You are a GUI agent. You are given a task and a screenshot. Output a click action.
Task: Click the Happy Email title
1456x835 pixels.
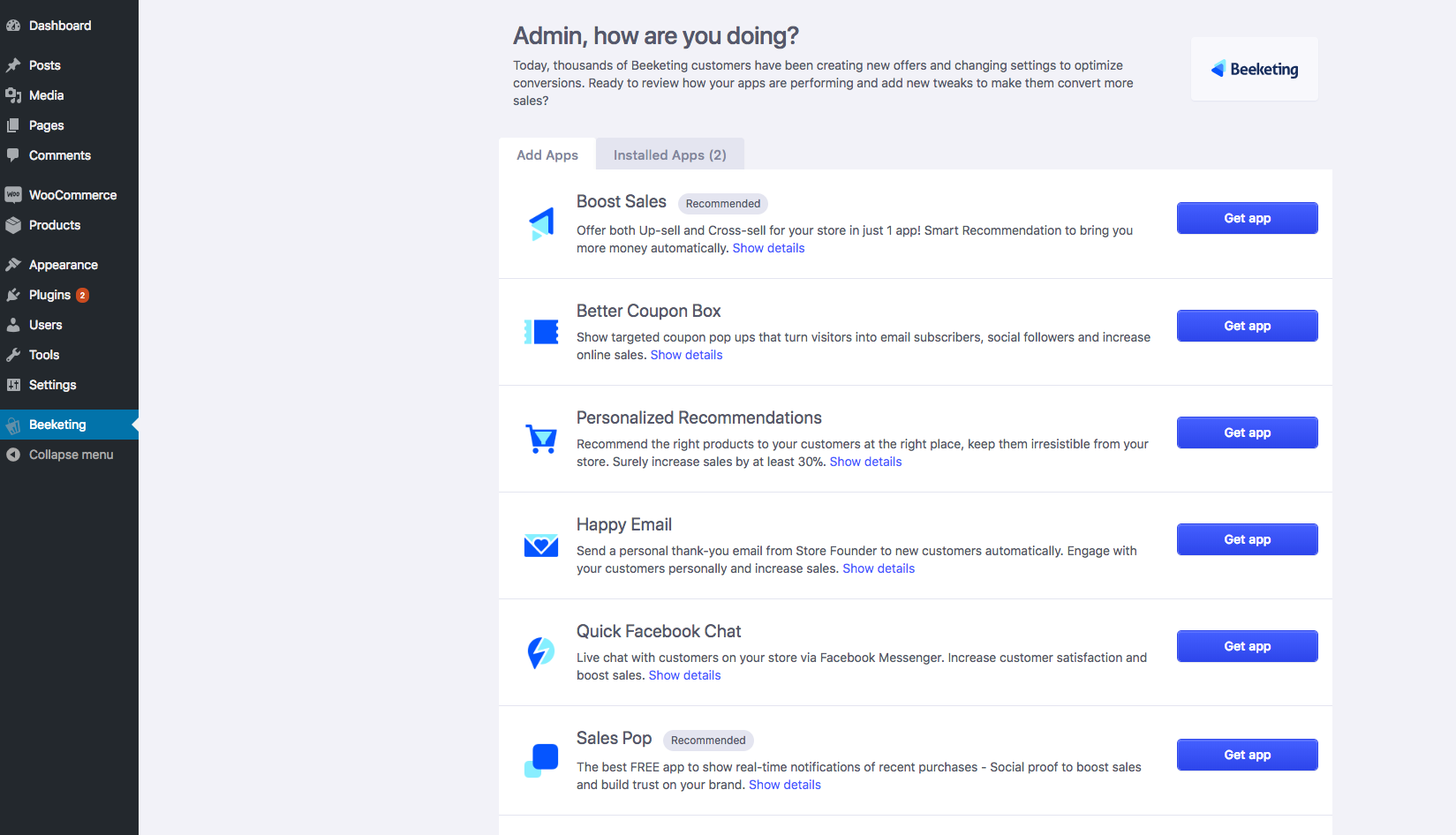pos(624,524)
